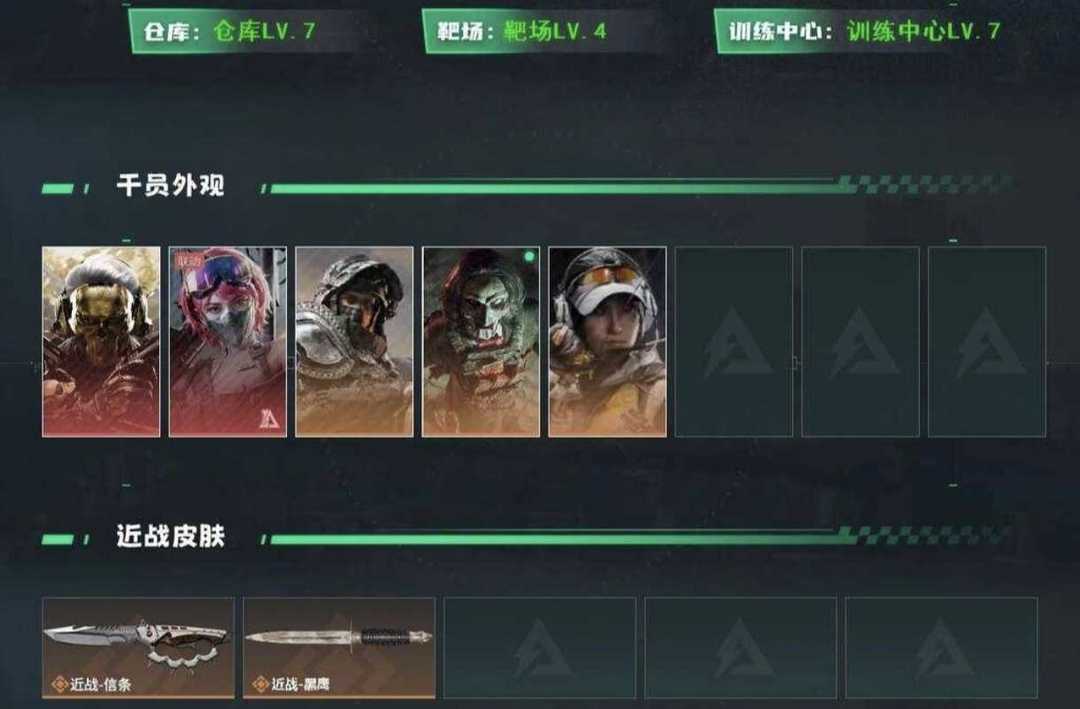
Task: Click middle empty melee skin slot
Action: (740, 648)
